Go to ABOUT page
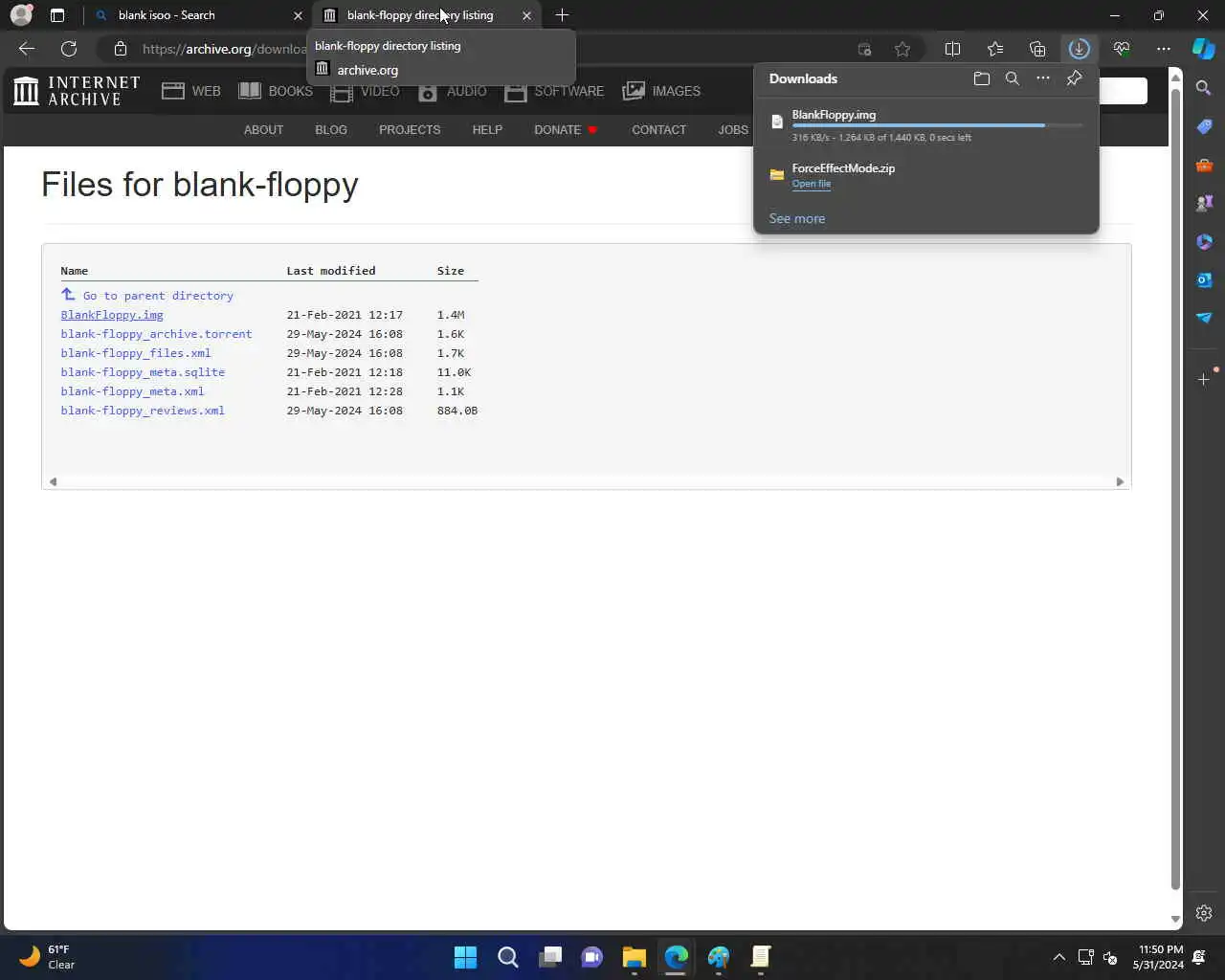This screenshot has height=980, width=1225. tap(263, 129)
